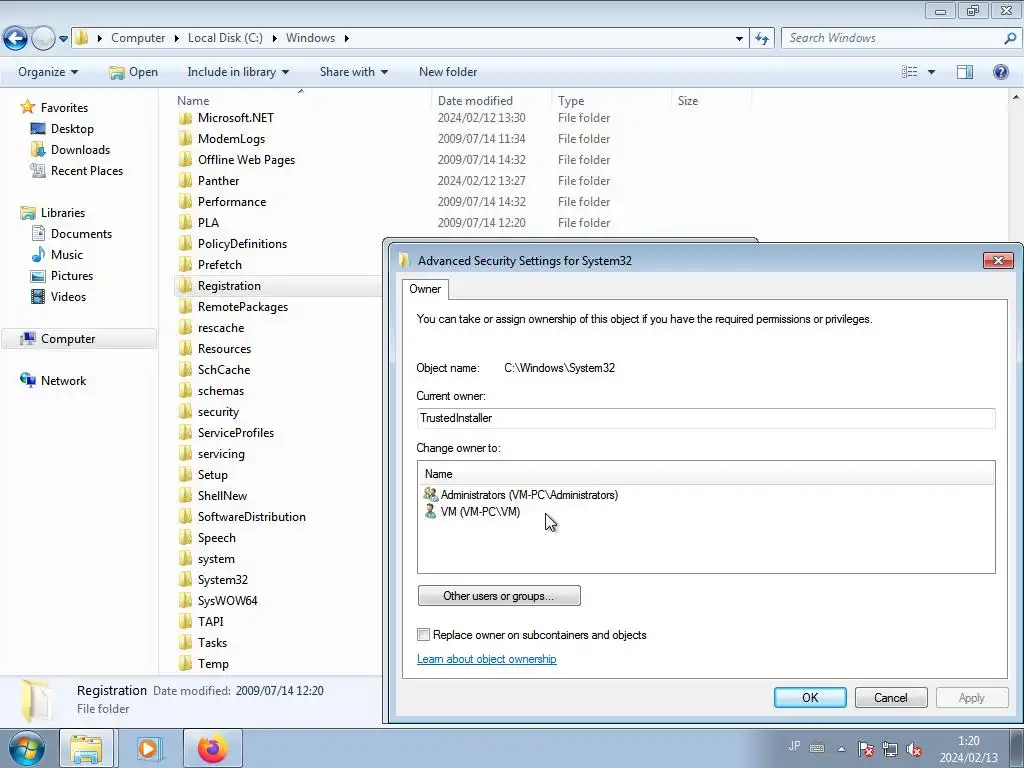Open the Documents library

pyautogui.click(x=81, y=233)
